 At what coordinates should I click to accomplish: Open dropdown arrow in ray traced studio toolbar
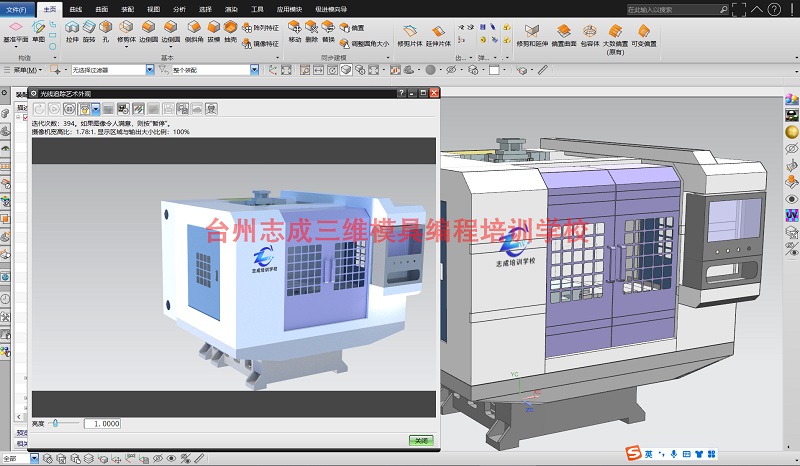[95, 109]
